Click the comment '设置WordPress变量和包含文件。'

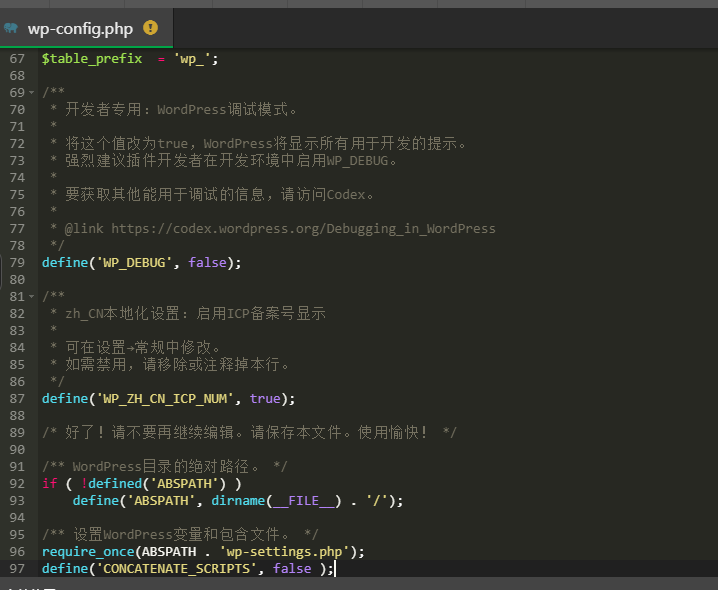pos(181,535)
